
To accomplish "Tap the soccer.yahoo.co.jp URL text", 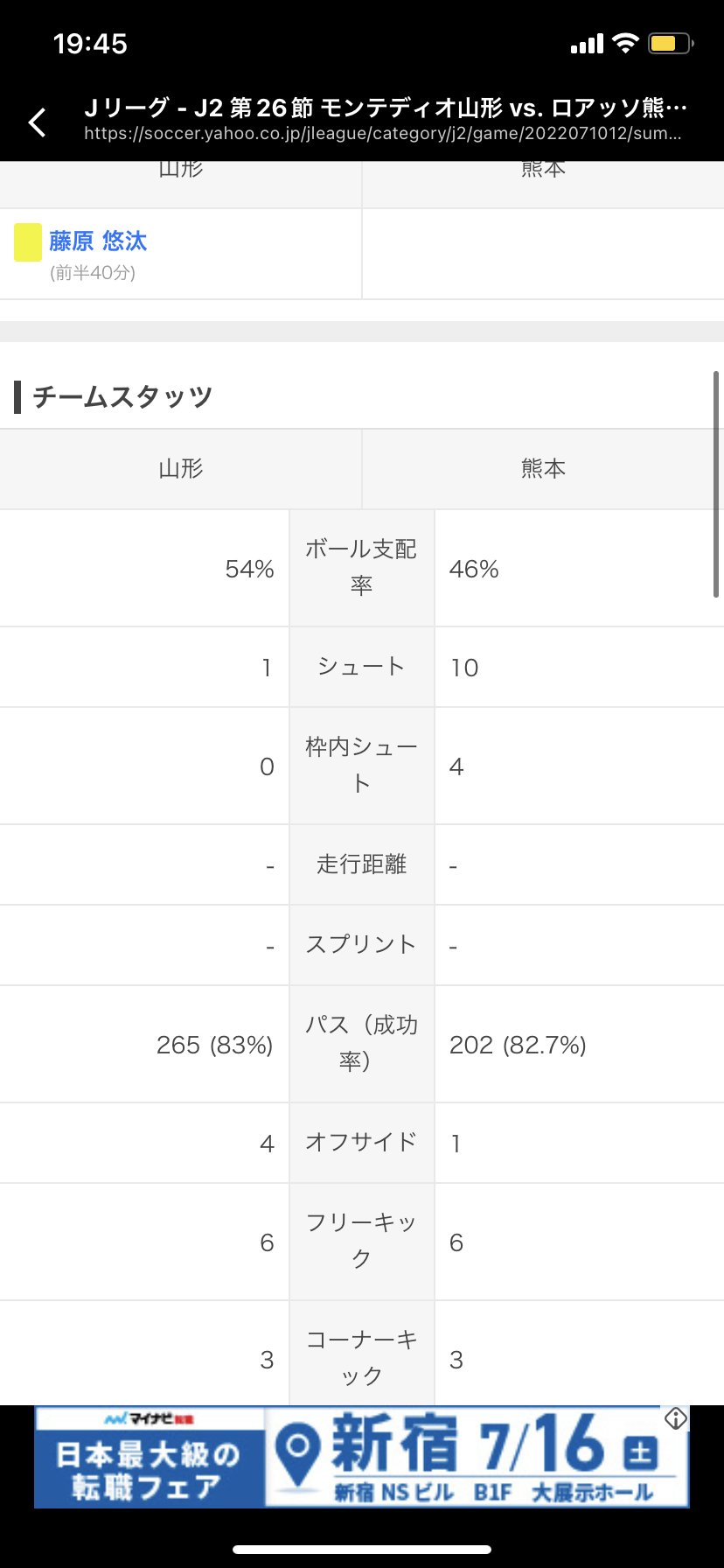I will (x=382, y=134).
